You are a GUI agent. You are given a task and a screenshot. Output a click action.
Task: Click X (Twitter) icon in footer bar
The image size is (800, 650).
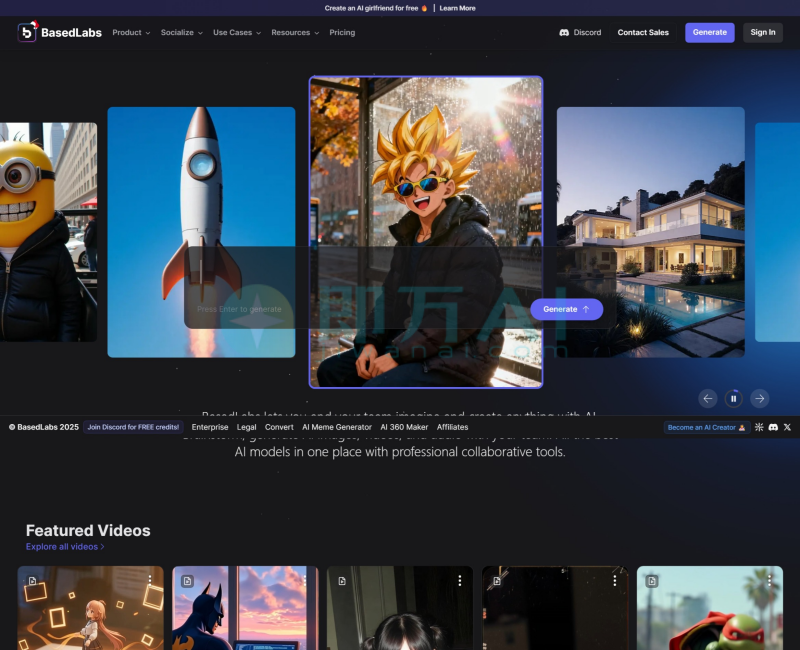[x=787, y=427]
